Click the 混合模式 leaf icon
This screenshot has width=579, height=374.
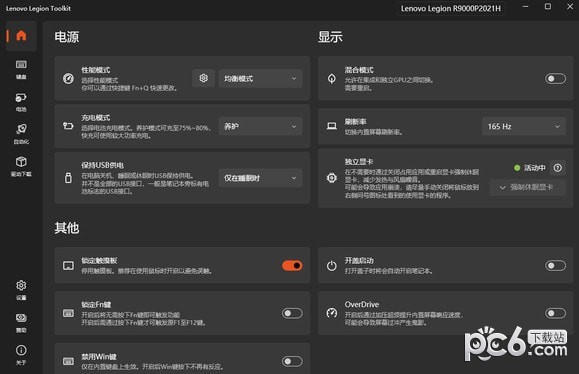[332, 78]
